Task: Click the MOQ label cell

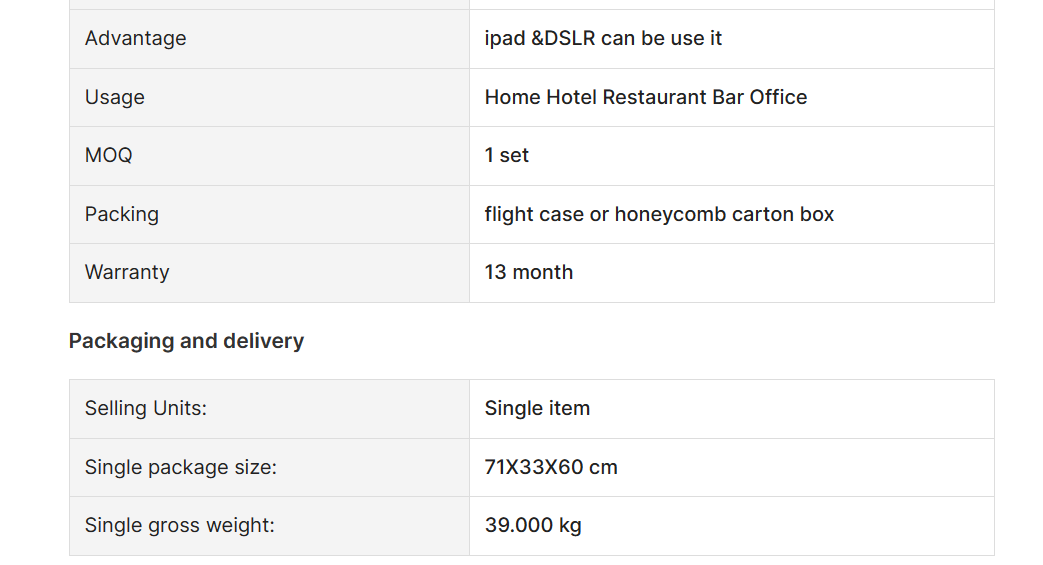Action: [269, 156]
